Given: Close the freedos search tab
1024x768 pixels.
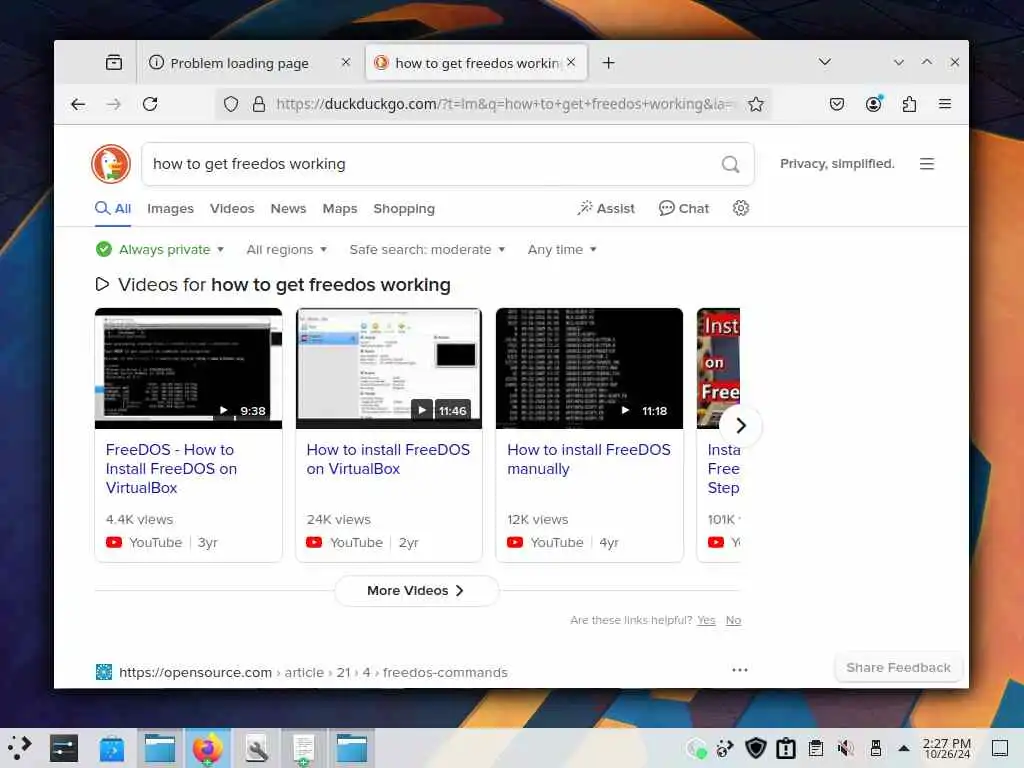Looking at the screenshot, I should pos(571,62).
